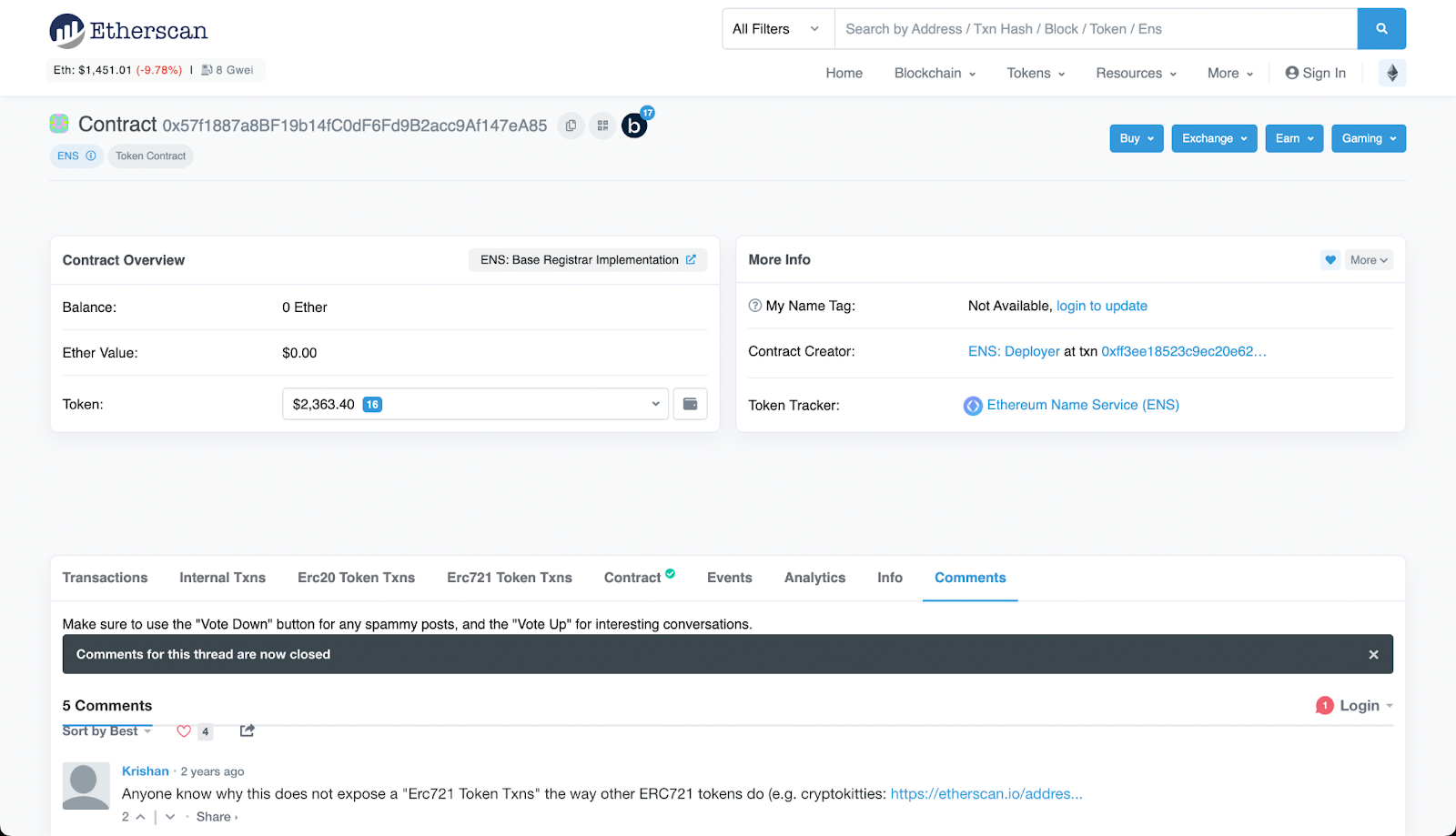Click Krishan's avatar thumbnail
Image resolution: width=1456 pixels, height=836 pixels.
click(x=86, y=786)
